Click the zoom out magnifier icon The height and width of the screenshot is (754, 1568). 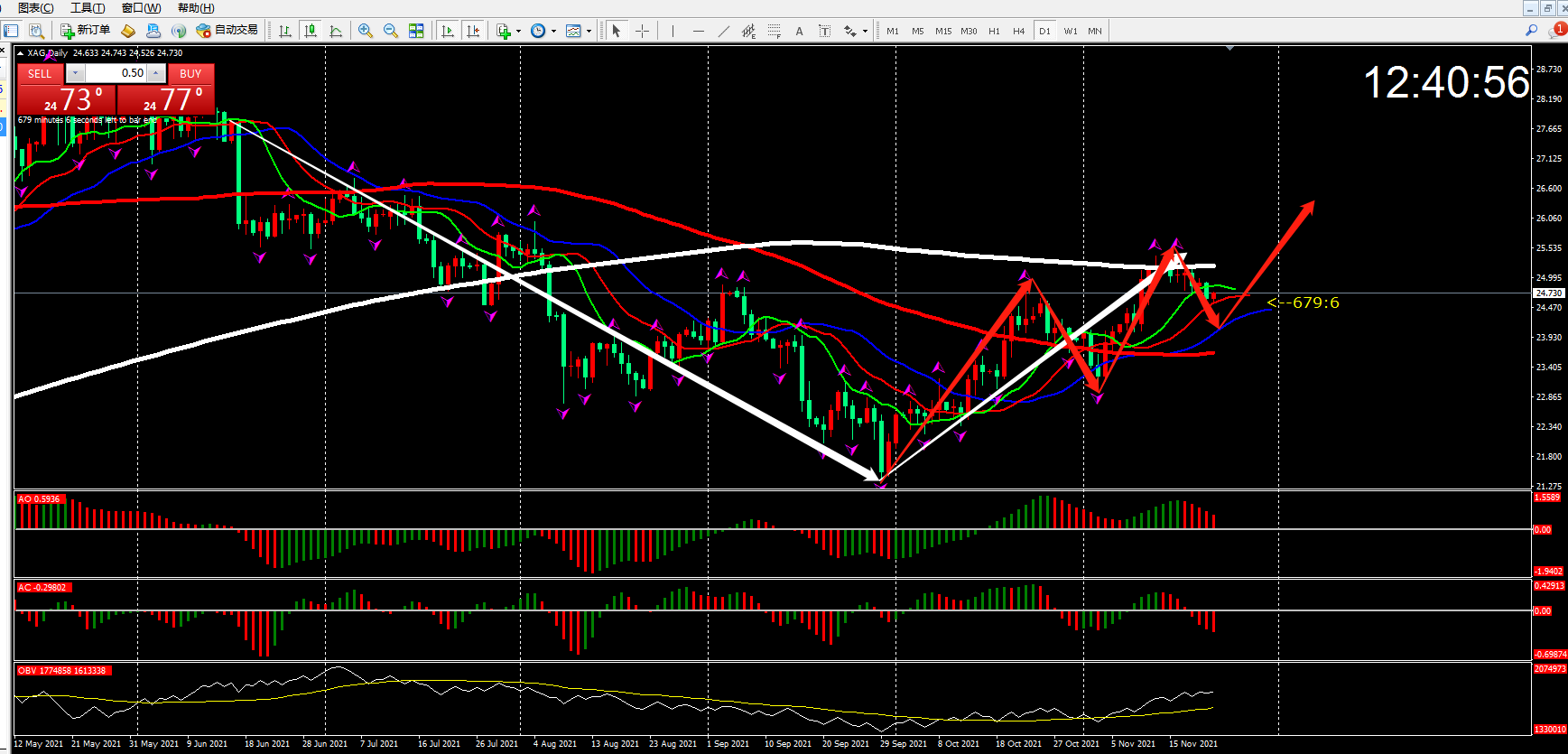point(390,31)
